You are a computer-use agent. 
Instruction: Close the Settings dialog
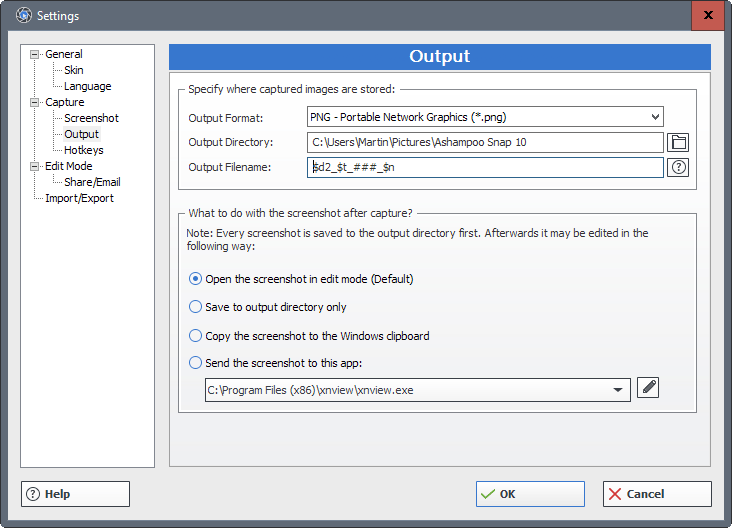708,15
